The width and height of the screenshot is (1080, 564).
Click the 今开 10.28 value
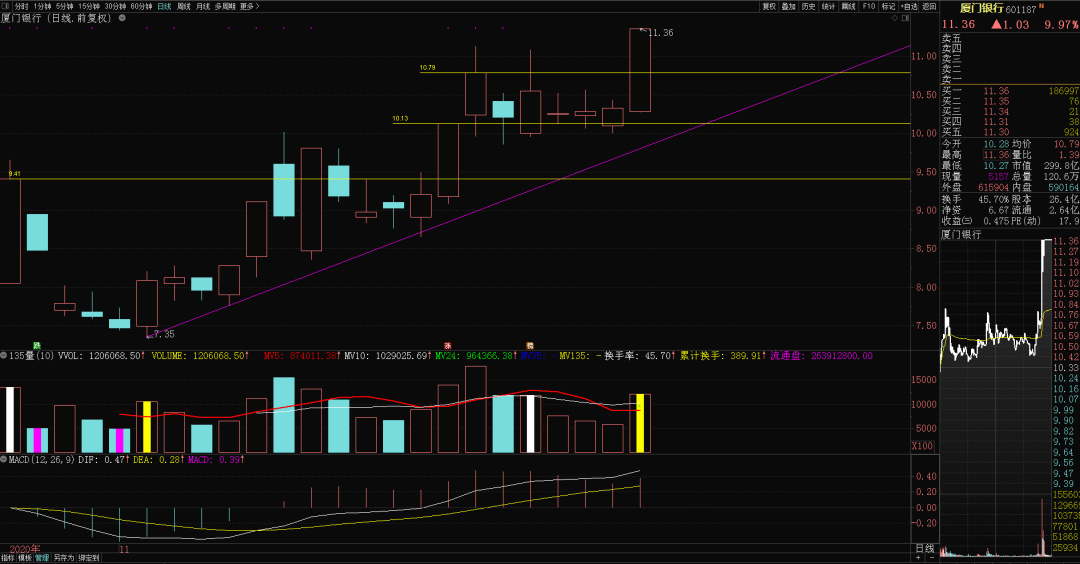click(996, 144)
